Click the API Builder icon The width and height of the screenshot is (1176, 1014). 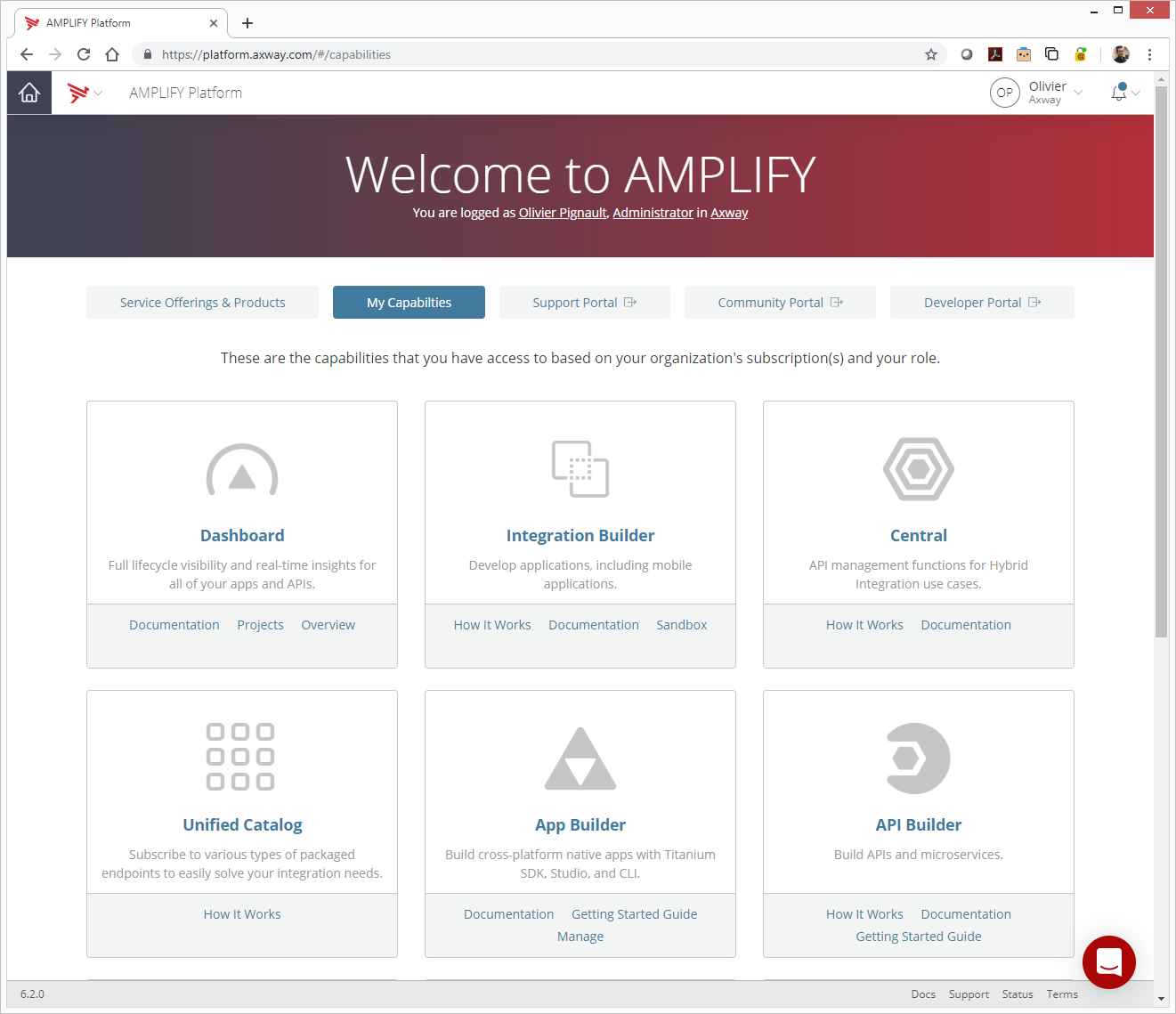tap(919, 758)
